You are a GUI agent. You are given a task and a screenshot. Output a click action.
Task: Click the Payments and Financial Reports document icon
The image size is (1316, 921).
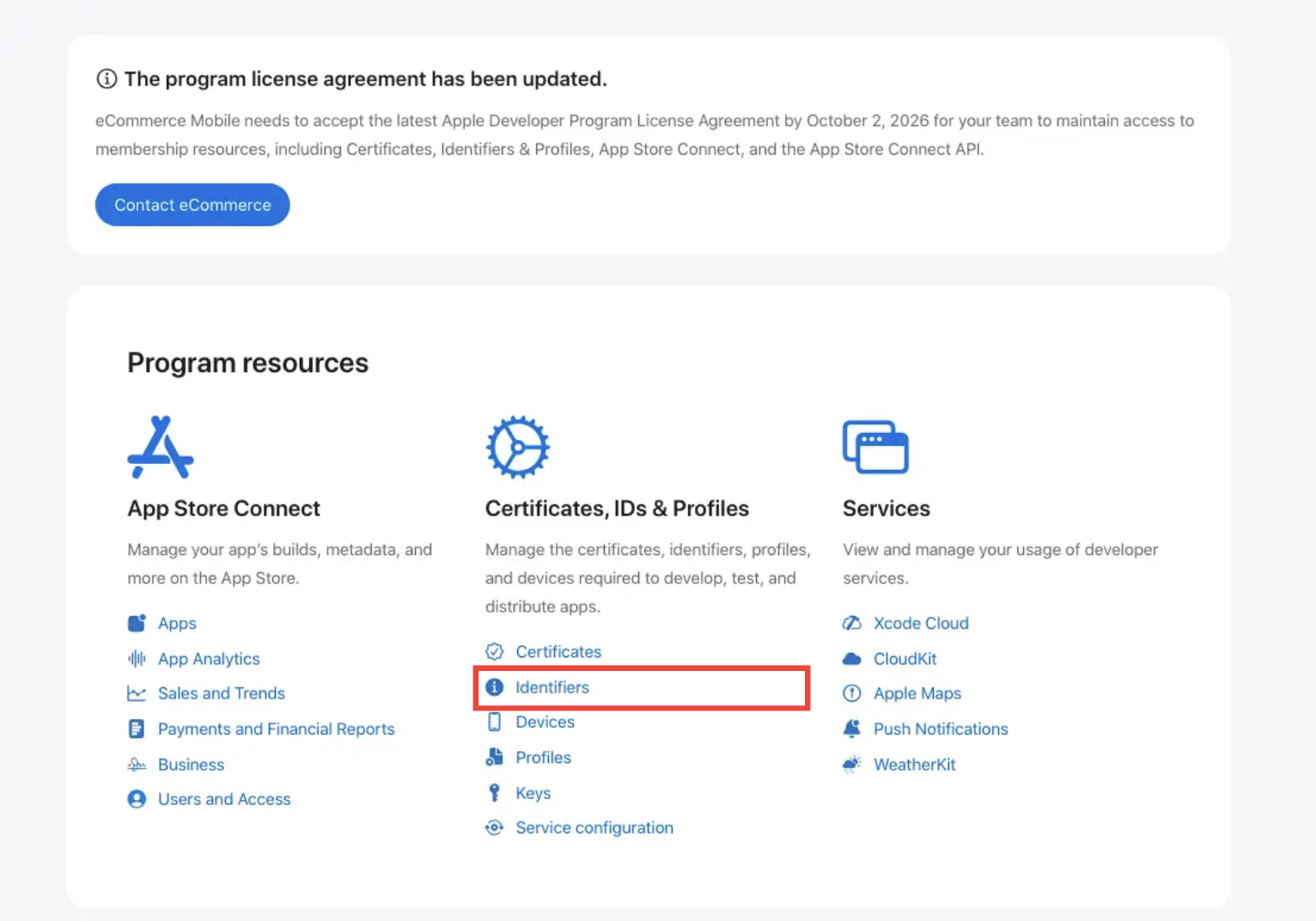137,729
